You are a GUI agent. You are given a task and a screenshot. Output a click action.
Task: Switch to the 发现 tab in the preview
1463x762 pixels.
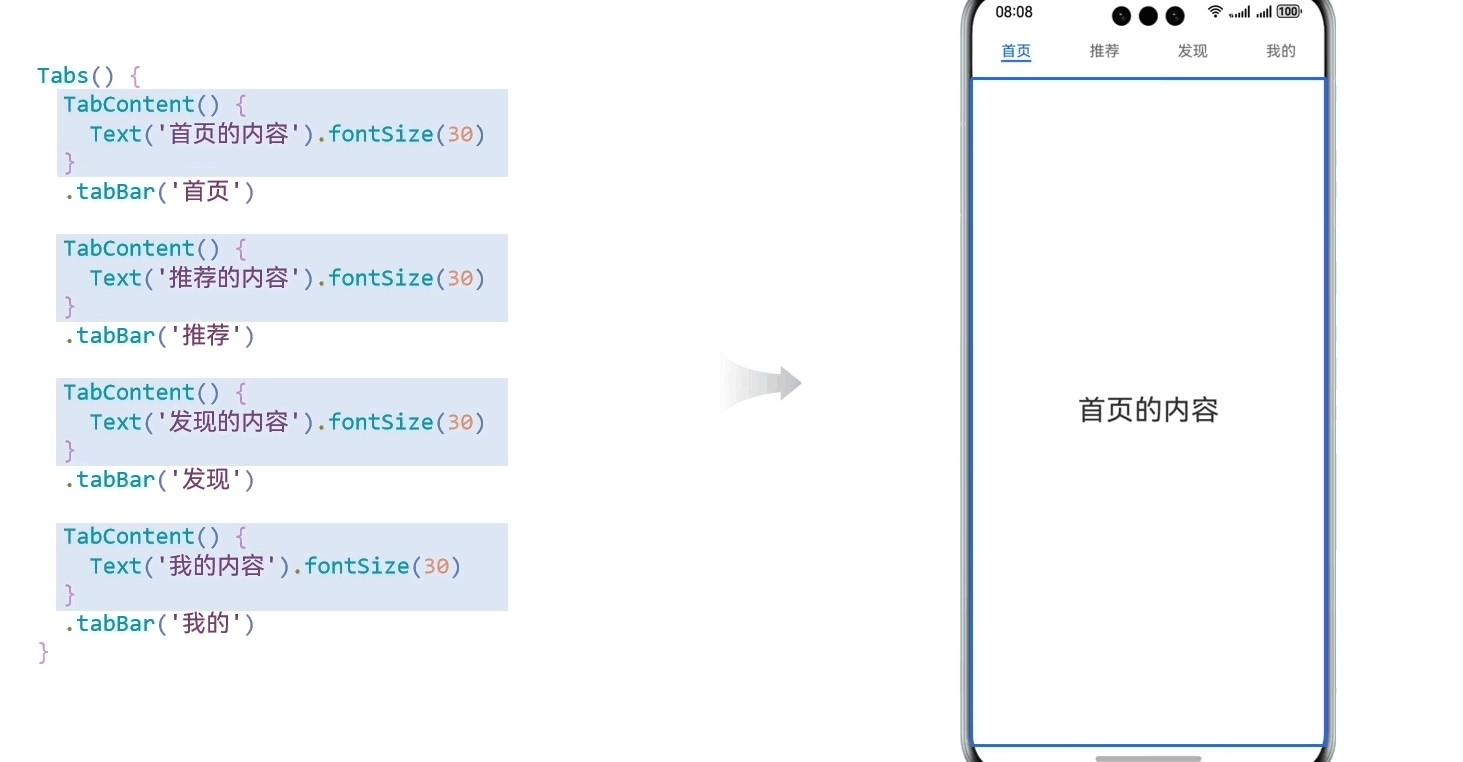(x=1192, y=51)
